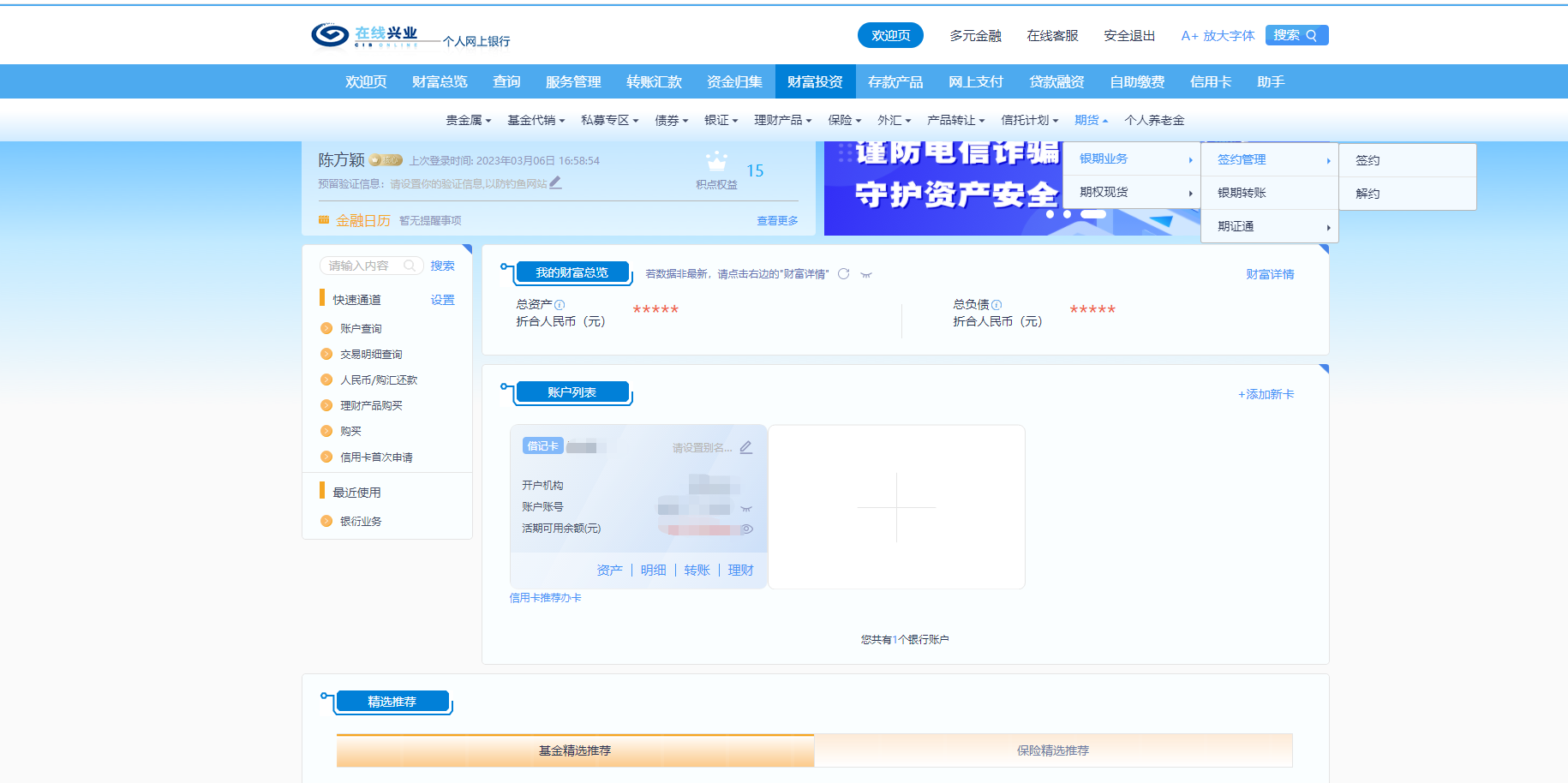Click the pencil icon to edit card alias
The width and height of the screenshot is (1568, 783).
point(745,447)
